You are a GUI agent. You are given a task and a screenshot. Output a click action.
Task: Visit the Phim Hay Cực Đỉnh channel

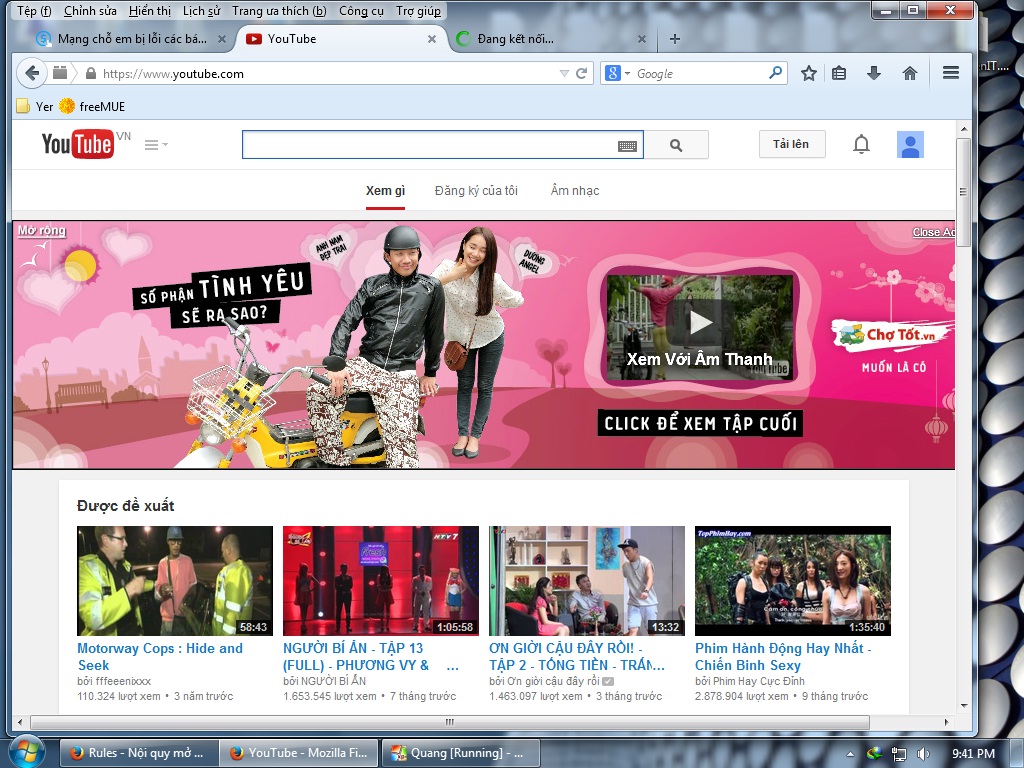[759, 681]
